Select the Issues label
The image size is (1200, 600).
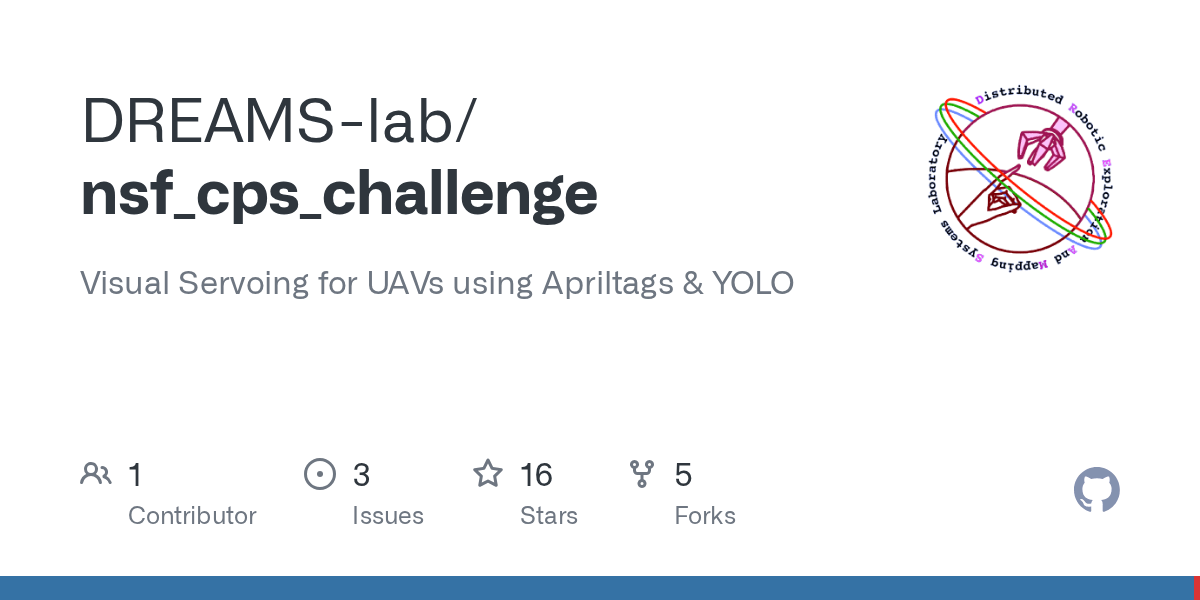point(388,516)
